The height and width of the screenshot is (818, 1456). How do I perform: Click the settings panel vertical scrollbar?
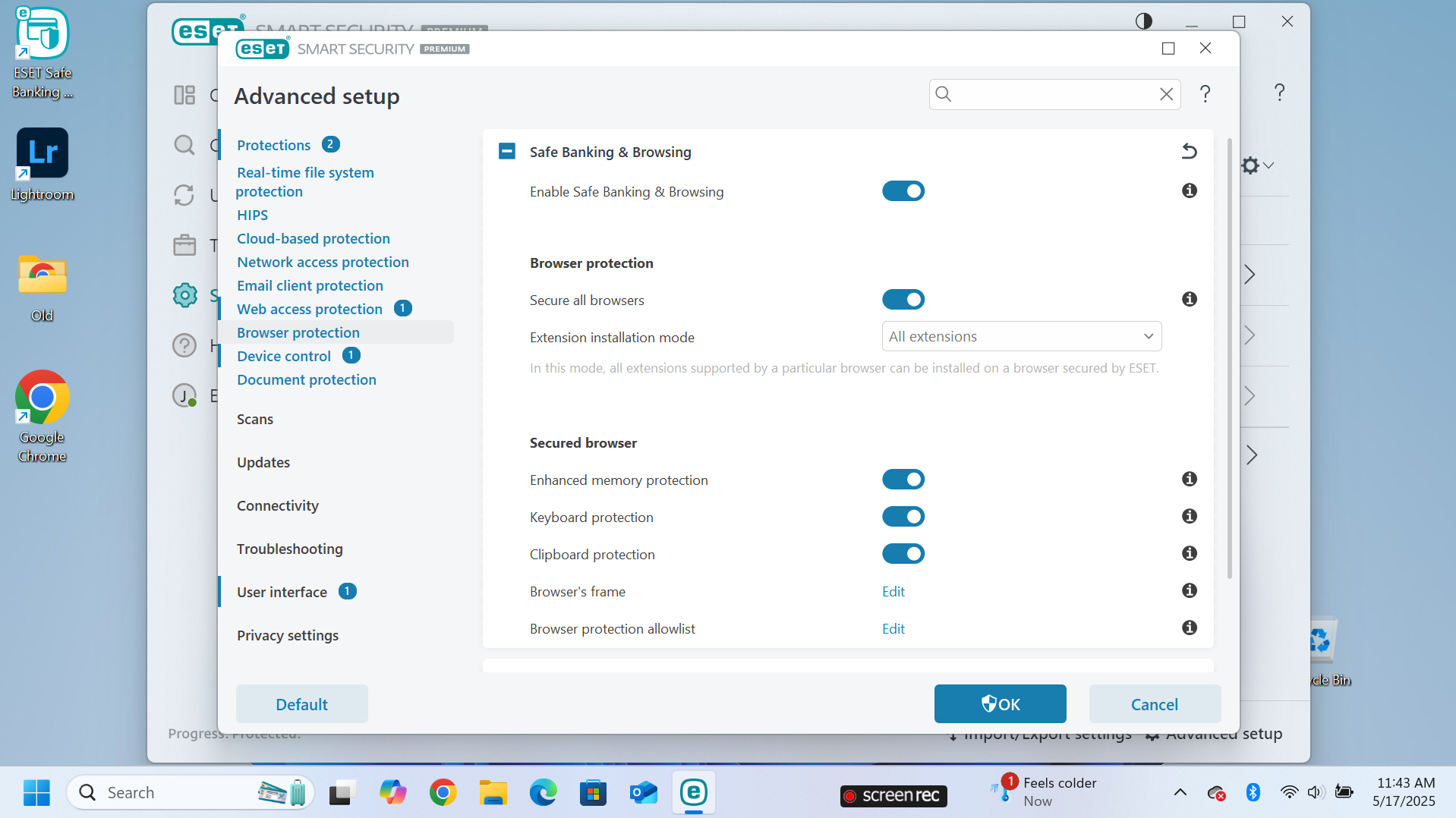pos(1229,357)
